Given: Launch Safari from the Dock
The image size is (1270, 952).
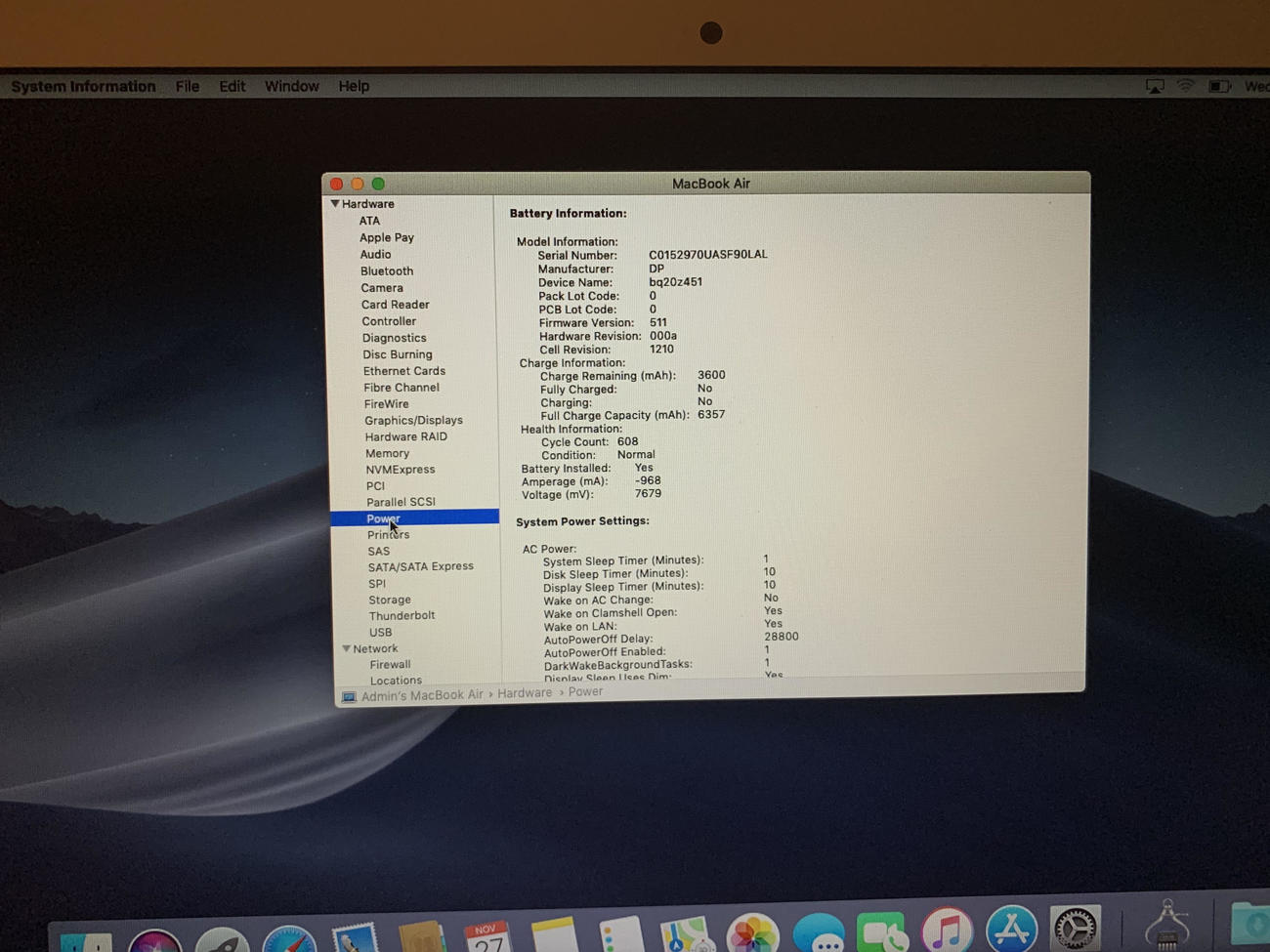Looking at the screenshot, I should [289, 939].
